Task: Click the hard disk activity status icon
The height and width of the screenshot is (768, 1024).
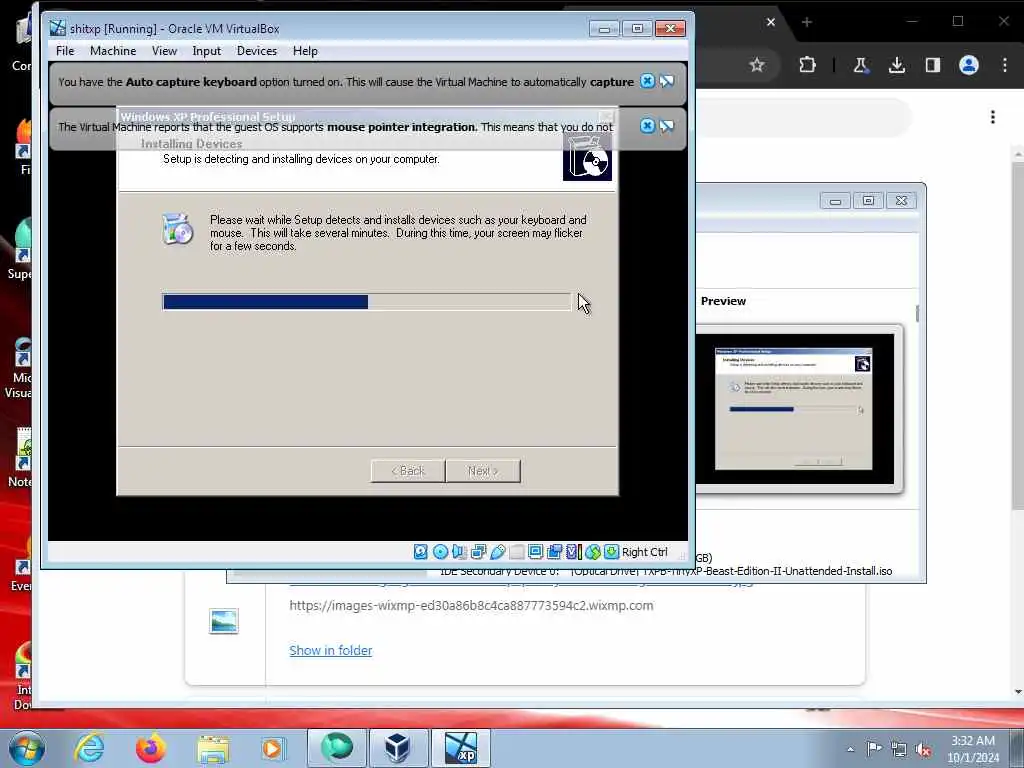Action: pos(421,552)
